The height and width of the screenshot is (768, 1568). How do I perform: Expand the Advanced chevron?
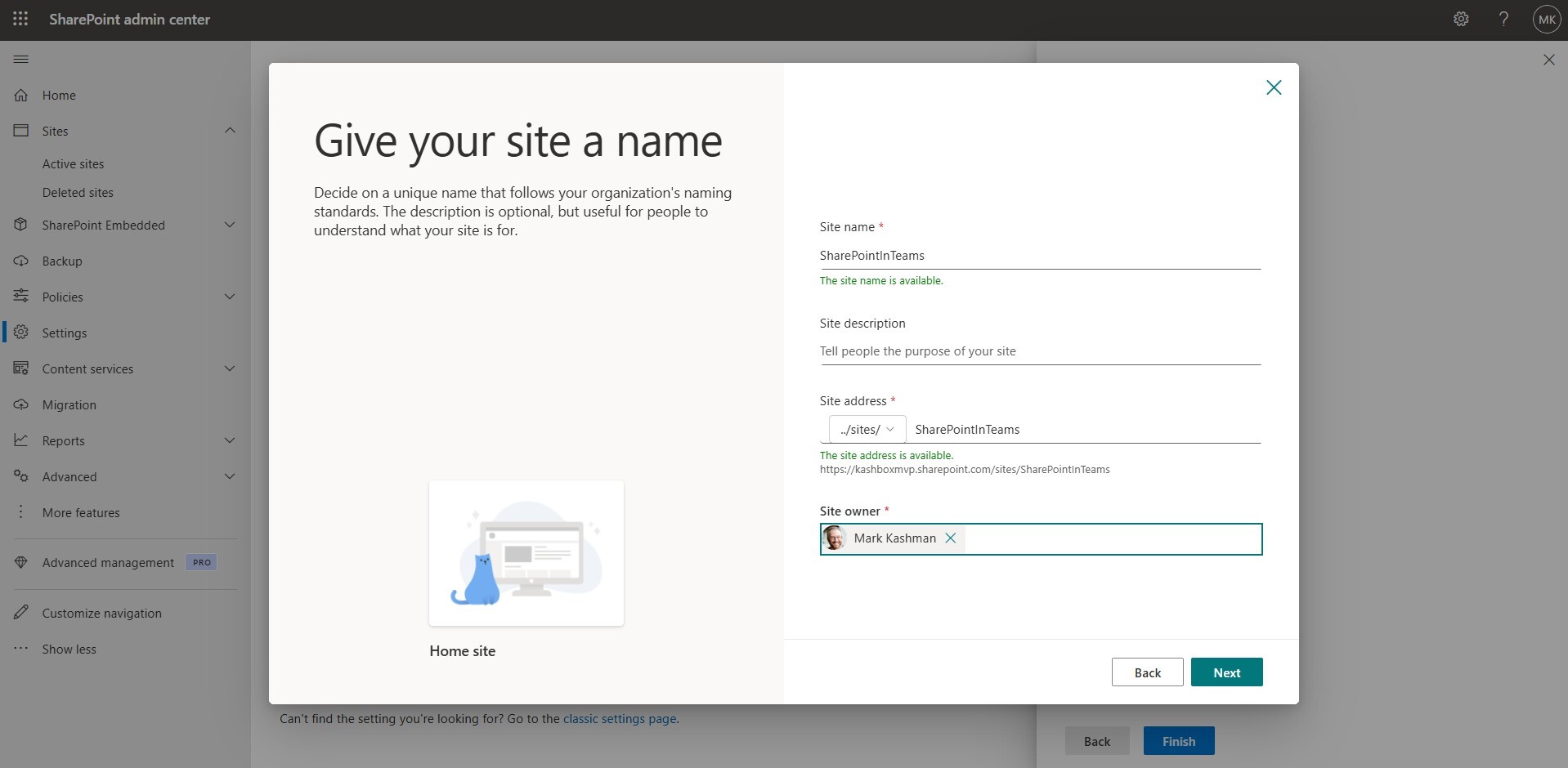coord(230,476)
